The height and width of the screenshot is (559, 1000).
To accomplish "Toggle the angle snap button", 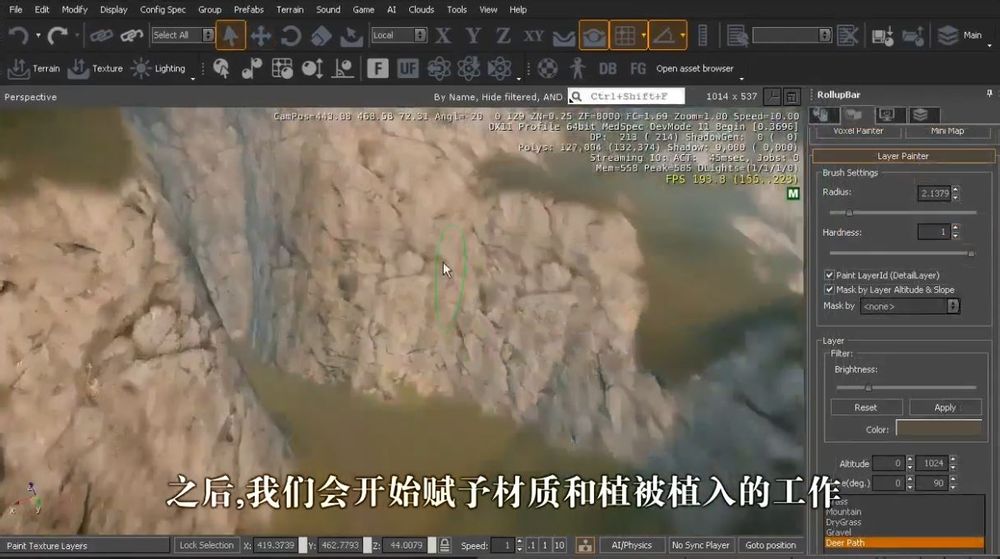I will [664, 35].
